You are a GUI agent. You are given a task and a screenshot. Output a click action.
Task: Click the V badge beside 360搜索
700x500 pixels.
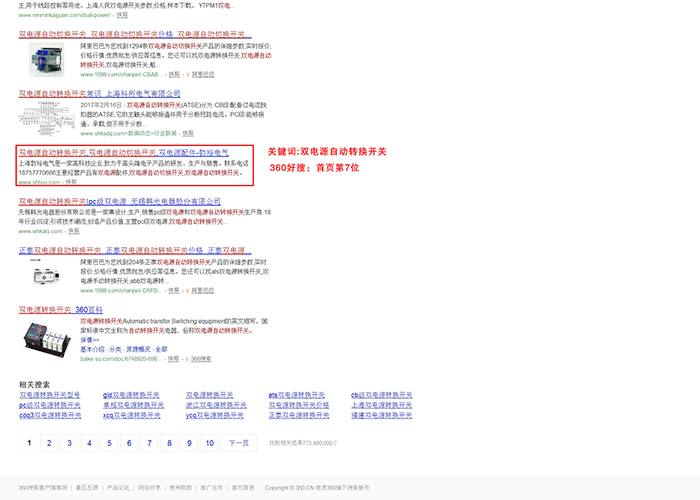point(187,359)
